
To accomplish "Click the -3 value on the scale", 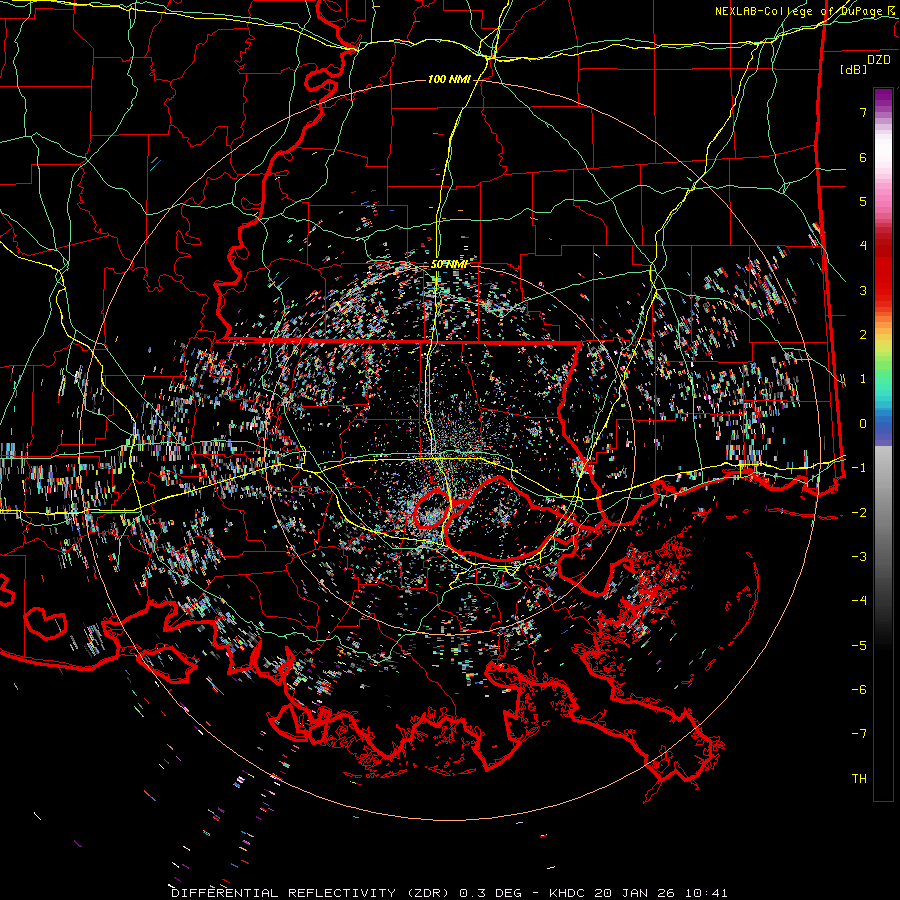I will (859, 557).
